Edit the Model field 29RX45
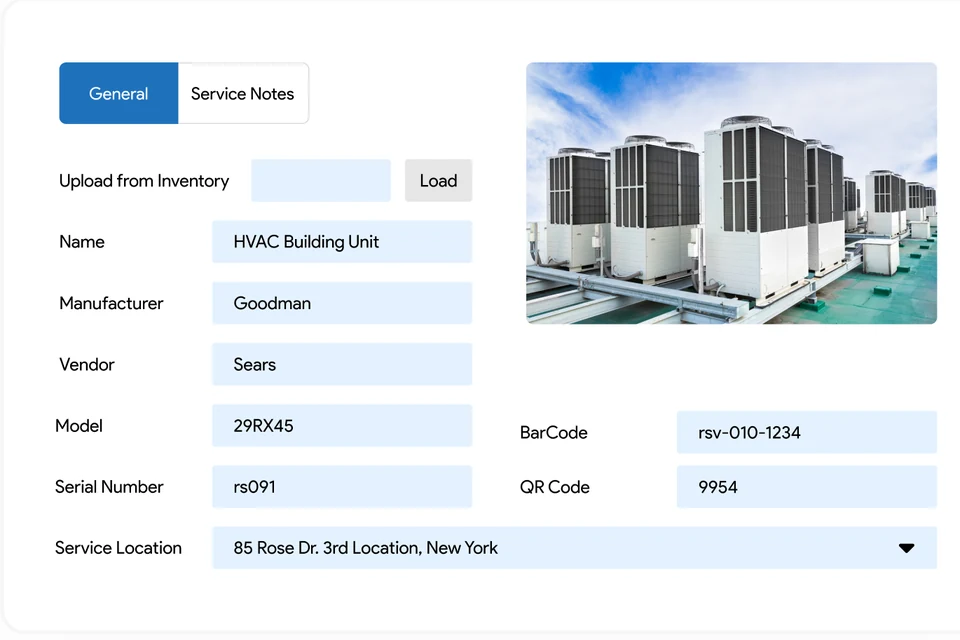The height and width of the screenshot is (640, 960). click(342, 426)
